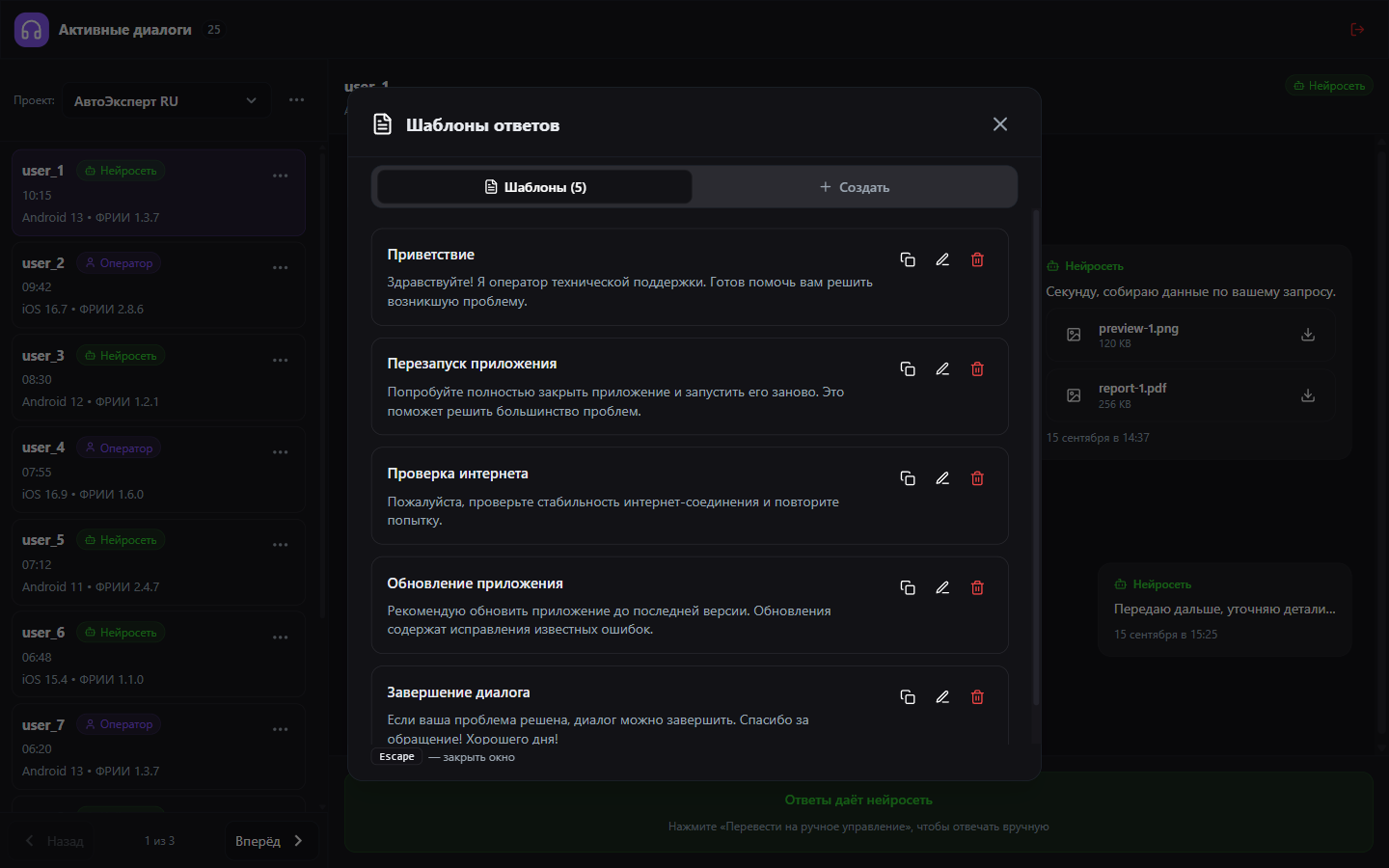Click the Приветствие template title
The image size is (1389, 868).
[430, 255]
